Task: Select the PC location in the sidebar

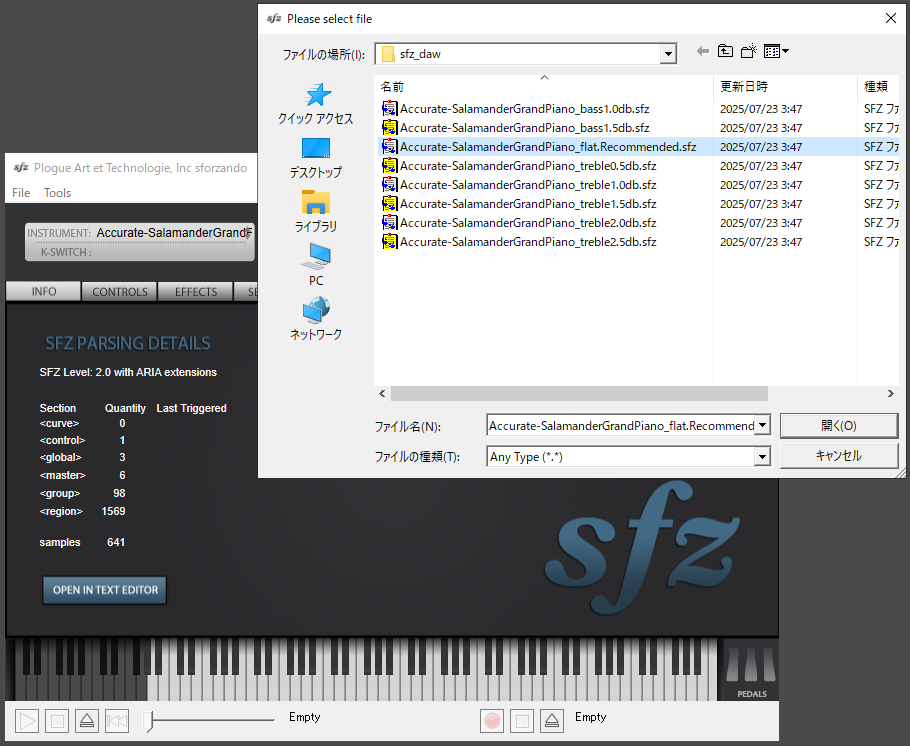Action: tap(315, 265)
